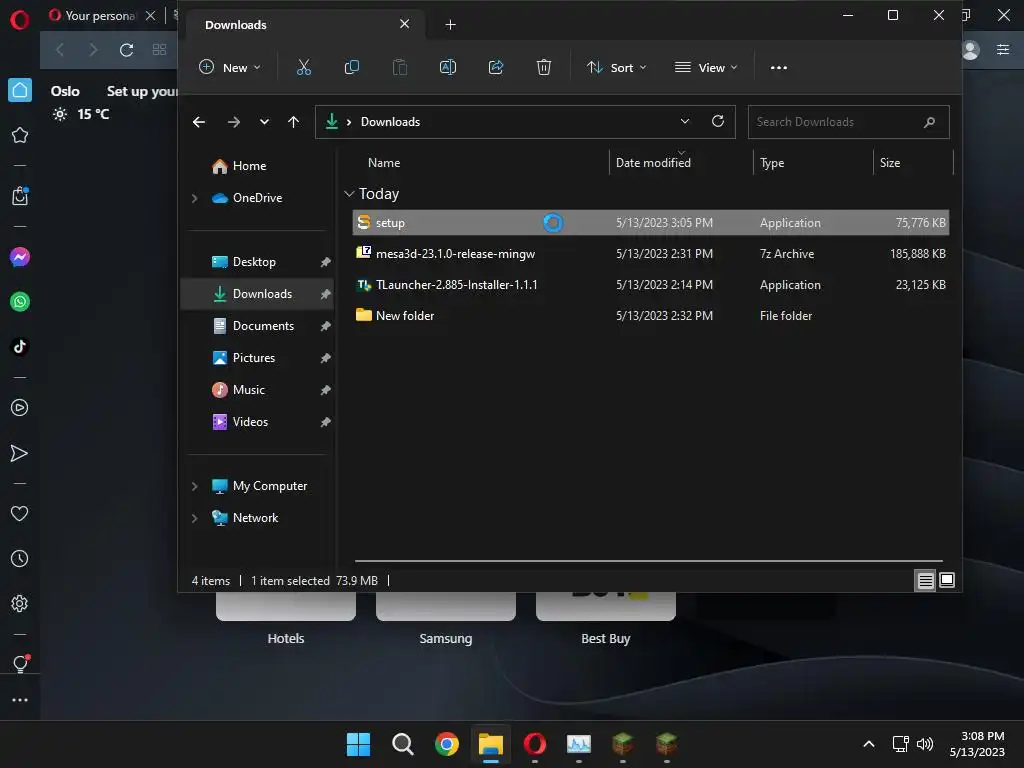Open Opera easy setup sliders icon
Image resolution: width=1024 pixels, height=768 pixels.
pyautogui.click(x=1003, y=50)
